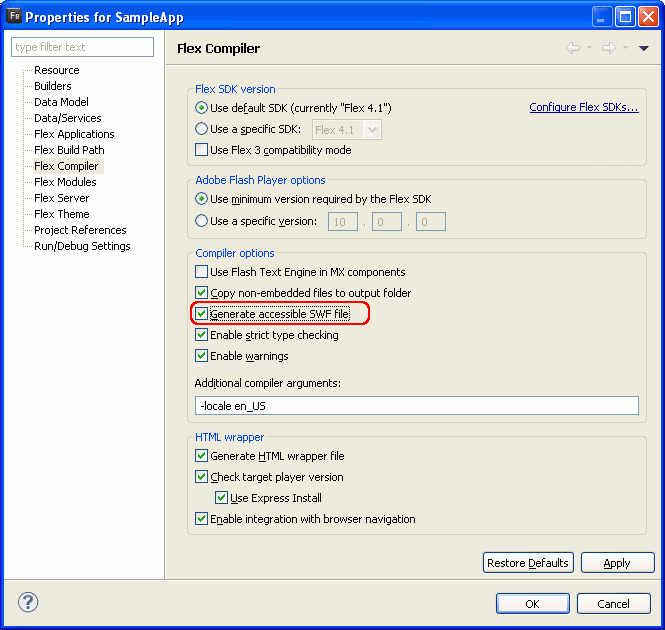Click the last version number field

click(431, 221)
